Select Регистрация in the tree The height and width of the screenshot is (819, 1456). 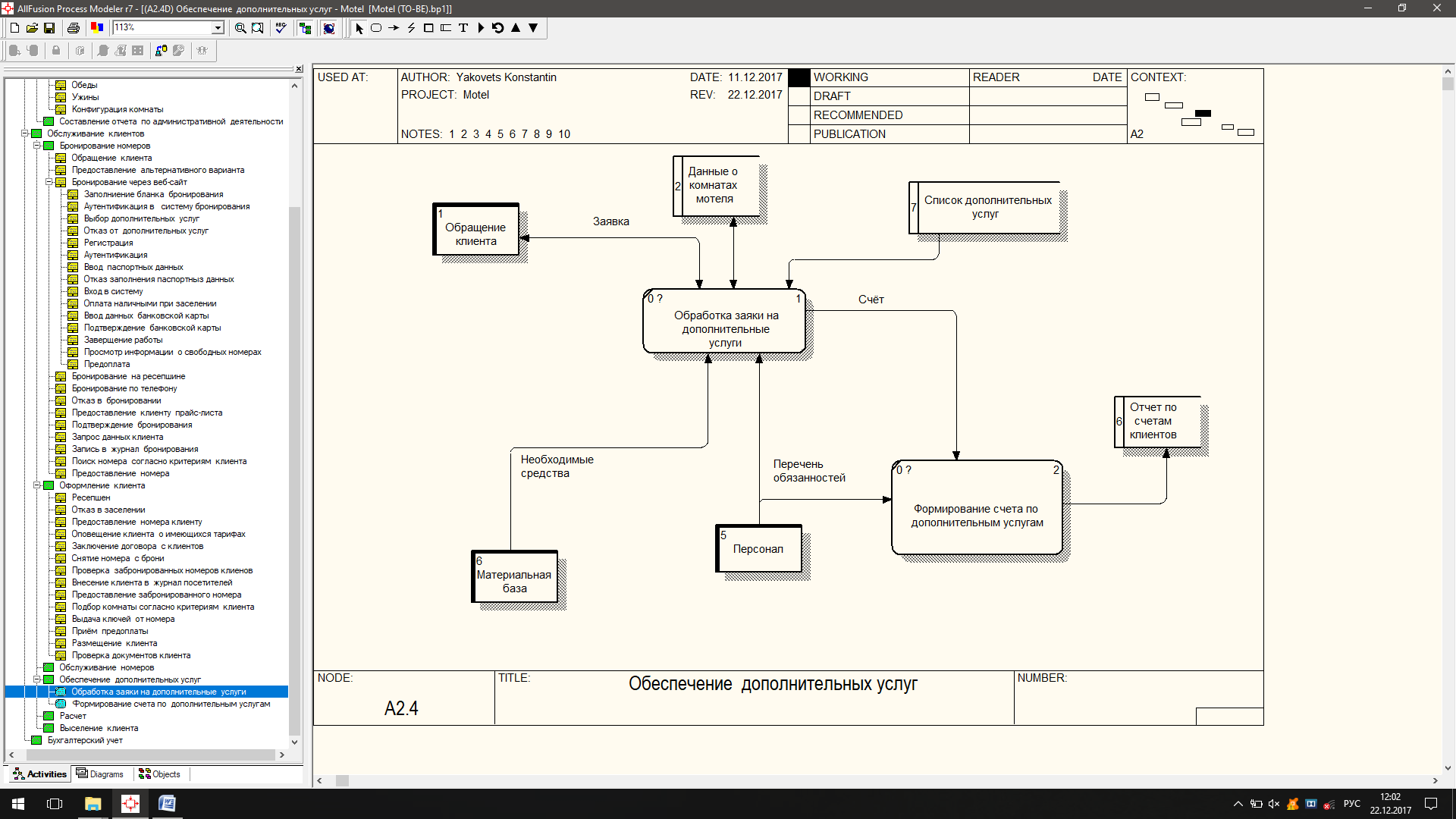pos(108,243)
